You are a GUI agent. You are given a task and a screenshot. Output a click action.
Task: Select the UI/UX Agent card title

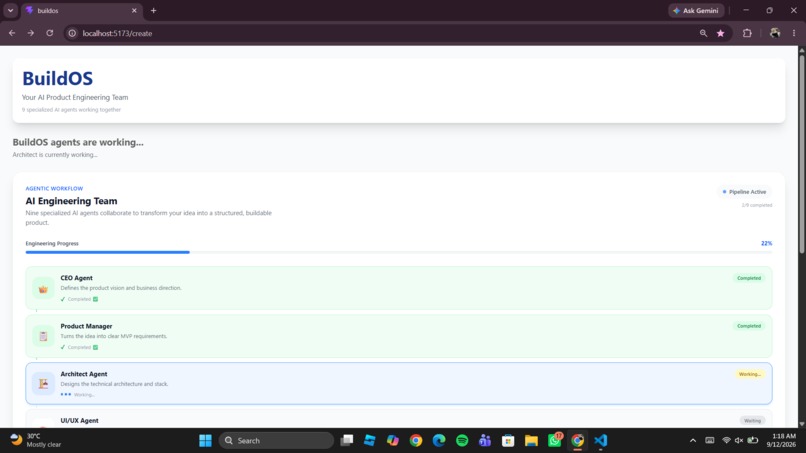[x=79, y=421]
